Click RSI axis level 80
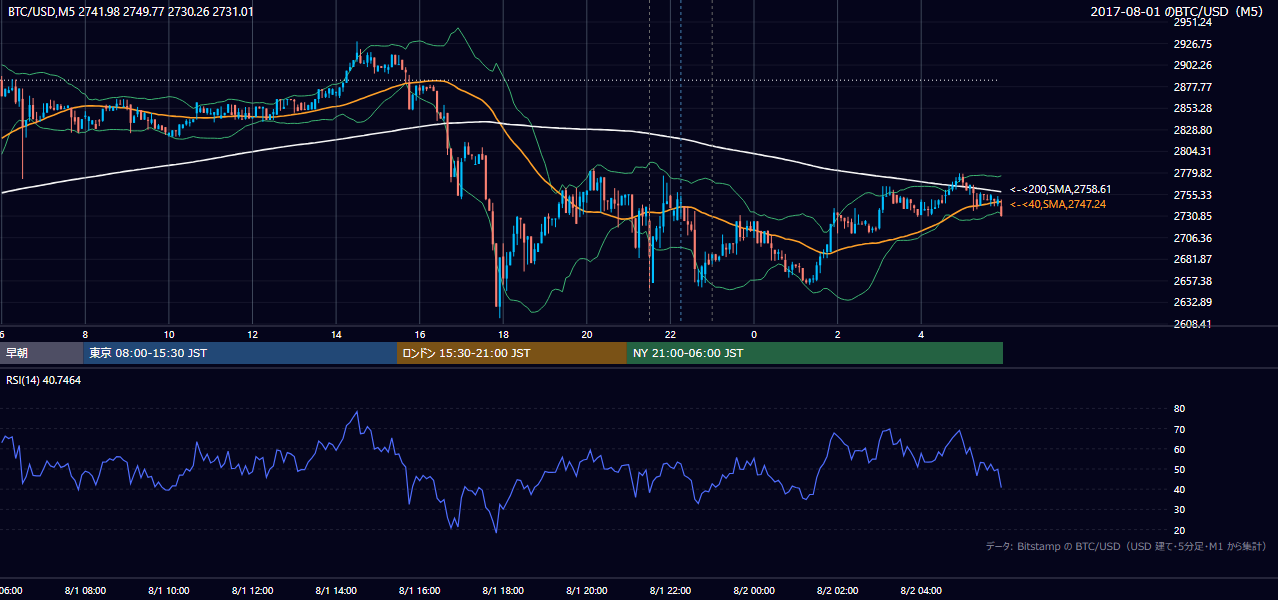The image size is (1278, 600). pyautogui.click(x=1179, y=409)
